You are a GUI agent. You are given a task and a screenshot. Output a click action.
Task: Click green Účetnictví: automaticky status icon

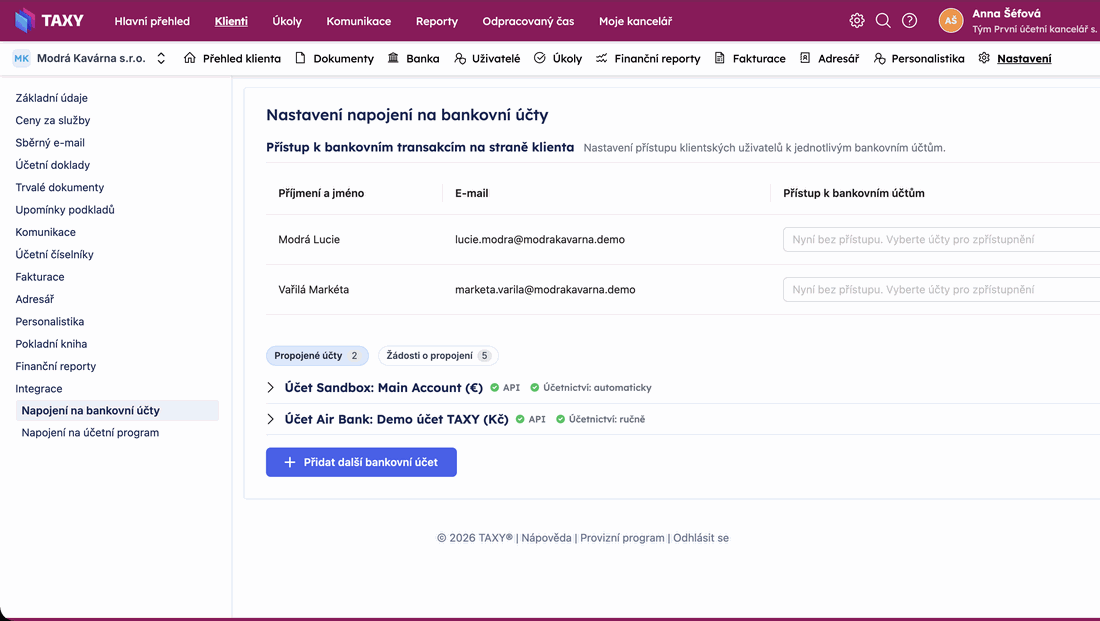tap(535, 387)
